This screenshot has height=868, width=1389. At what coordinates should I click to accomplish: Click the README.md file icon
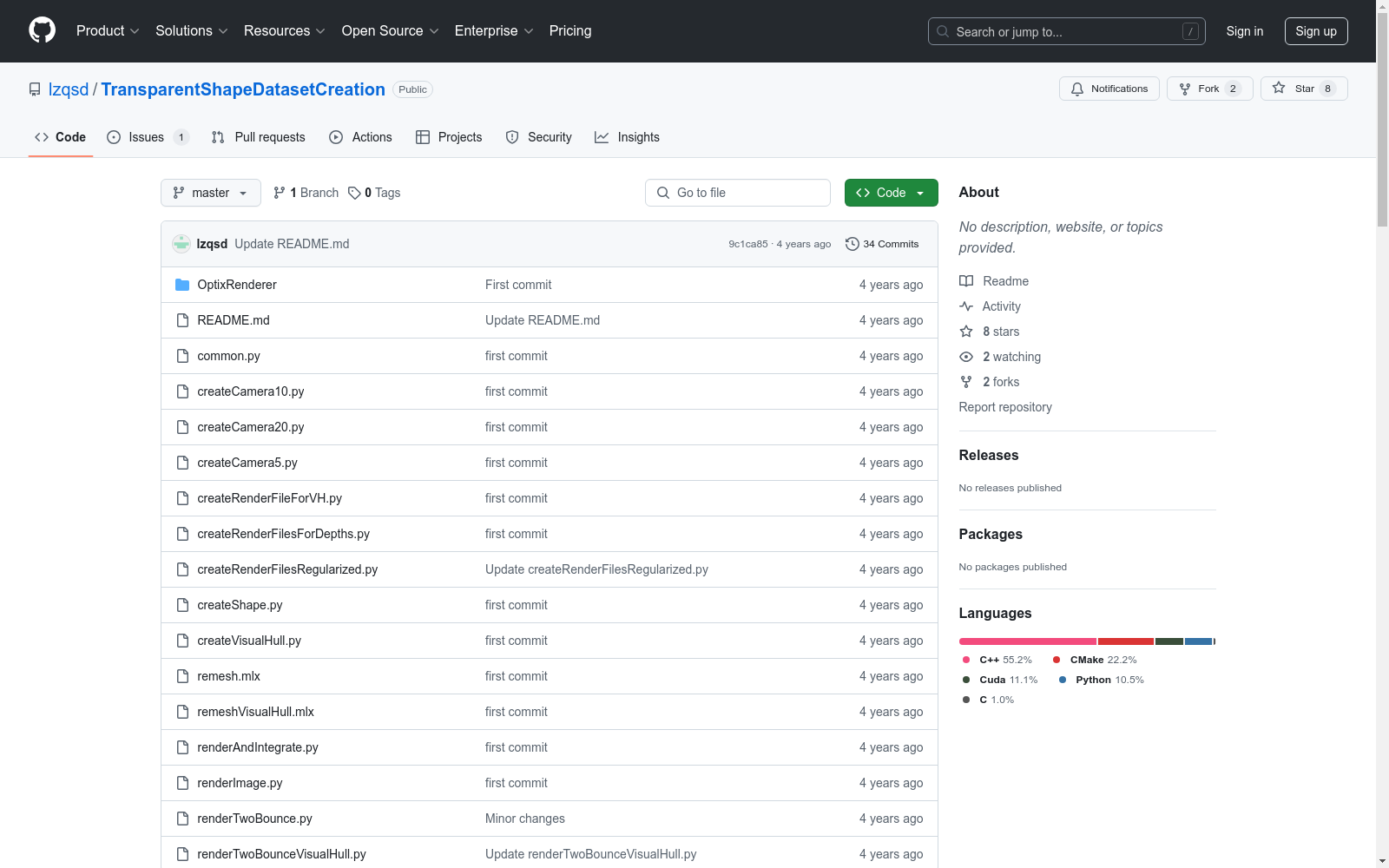182,320
